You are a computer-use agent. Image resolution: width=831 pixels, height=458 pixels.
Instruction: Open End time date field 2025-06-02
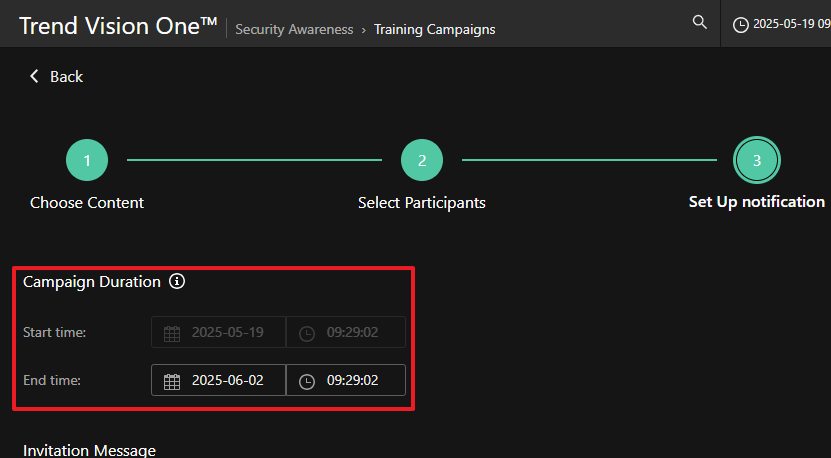pos(227,381)
